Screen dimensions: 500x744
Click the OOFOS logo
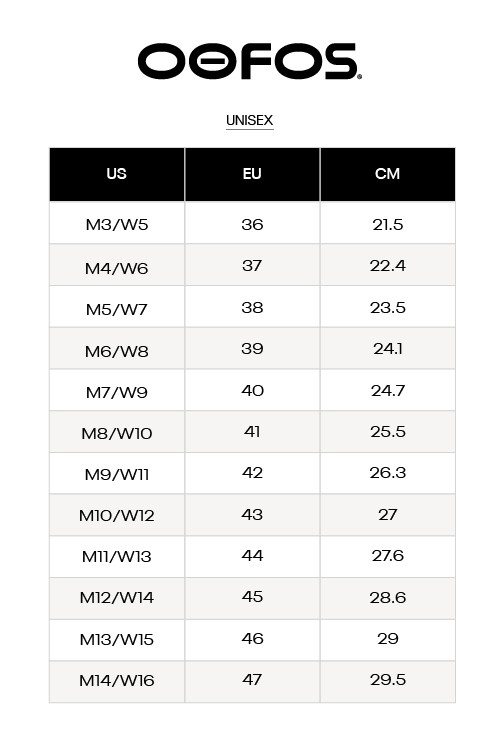pyautogui.click(x=250, y=61)
